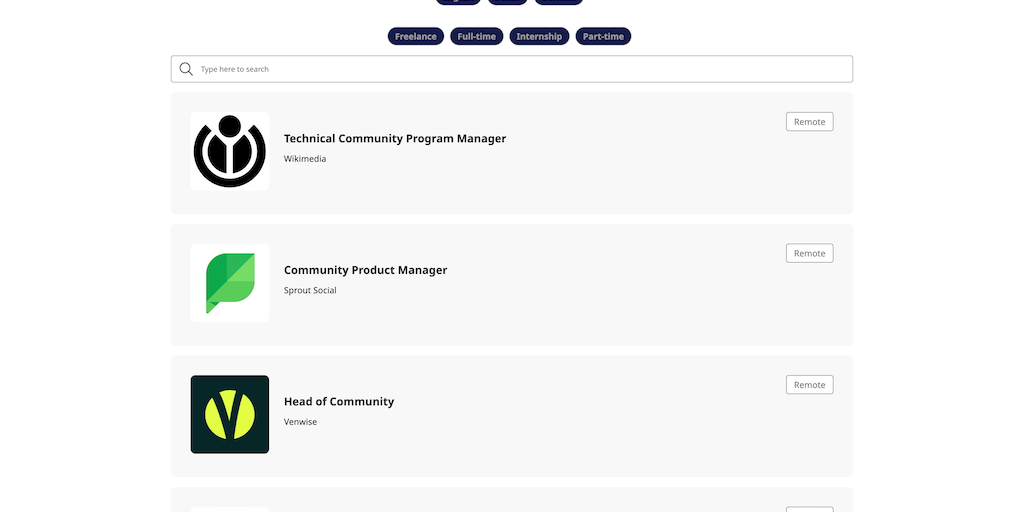Click the Wikimedia logo

pyautogui.click(x=230, y=152)
